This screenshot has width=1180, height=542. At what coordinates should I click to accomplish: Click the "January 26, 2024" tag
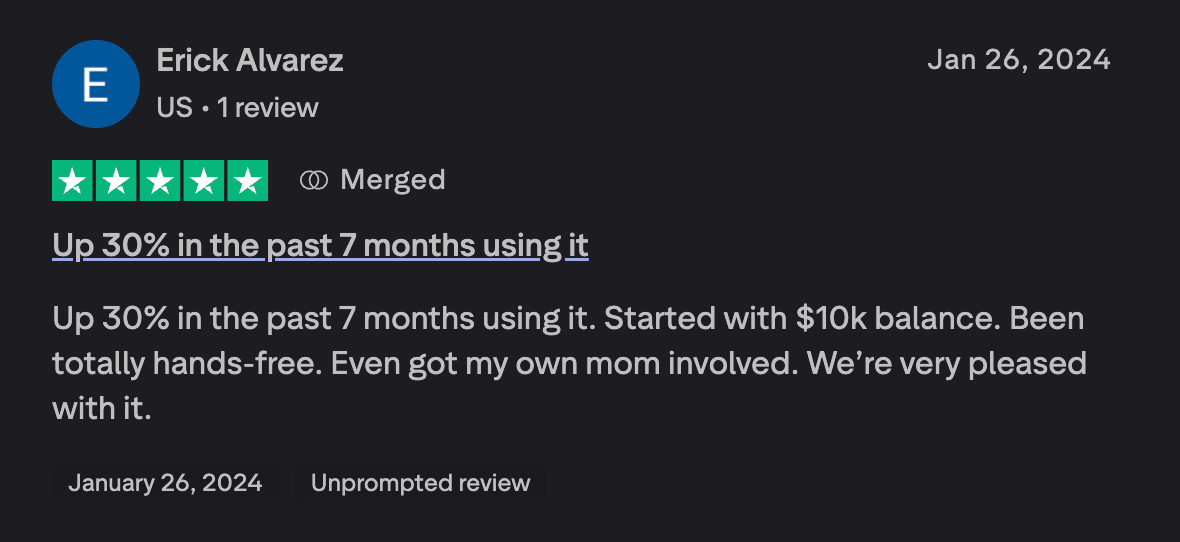165,483
